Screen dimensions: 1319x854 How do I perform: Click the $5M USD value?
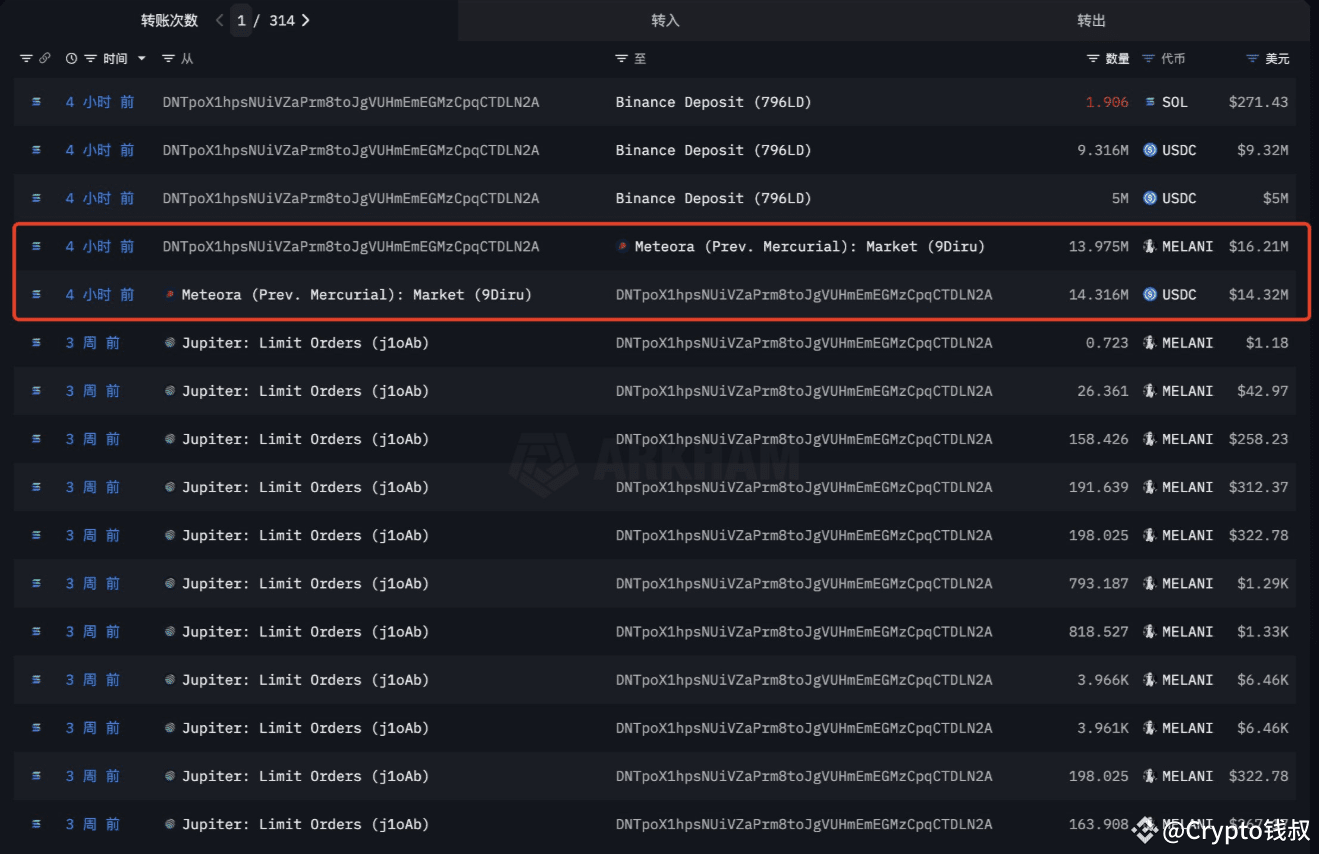coord(1275,198)
